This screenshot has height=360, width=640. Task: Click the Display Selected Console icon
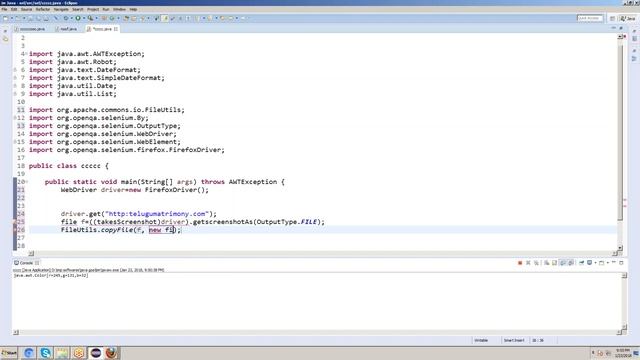point(589,263)
